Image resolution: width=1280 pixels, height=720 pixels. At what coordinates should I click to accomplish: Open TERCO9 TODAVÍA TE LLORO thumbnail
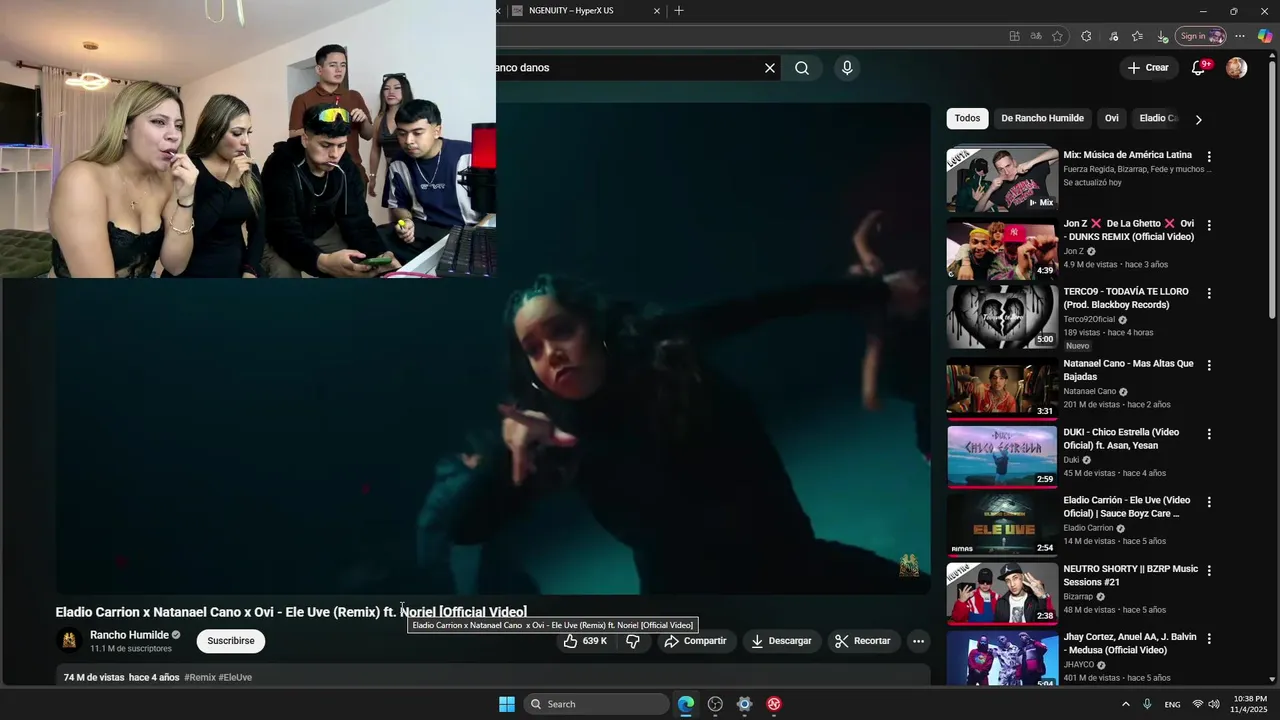click(1002, 317)
